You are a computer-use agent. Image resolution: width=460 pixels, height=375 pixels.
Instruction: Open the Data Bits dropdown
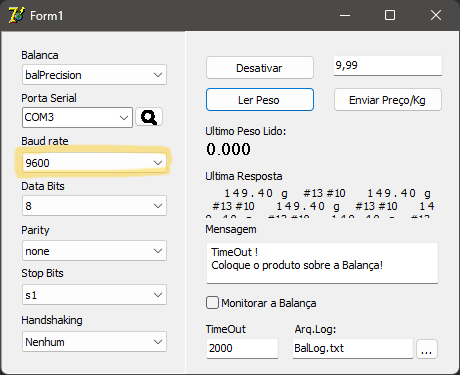[94, 206]
